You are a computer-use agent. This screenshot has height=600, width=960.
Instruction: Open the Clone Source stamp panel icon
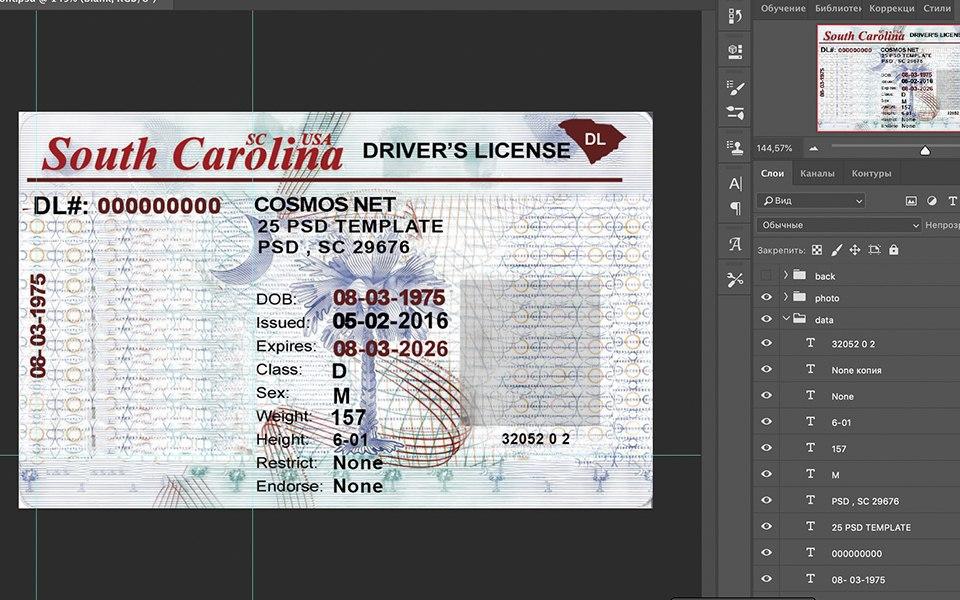click(735, 147)
